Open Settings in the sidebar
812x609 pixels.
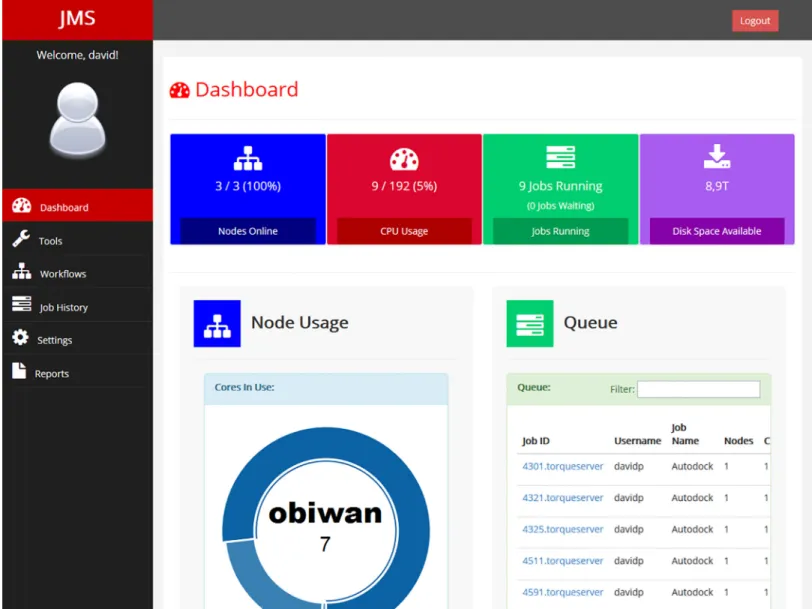click(x=78, y=338)
